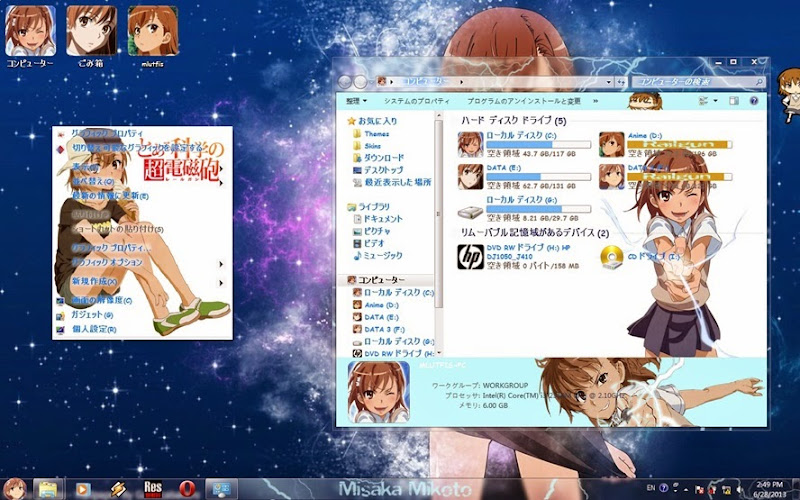This screenshot has width=800, height=500.
Task: Click the navigation pane vertical scrollbar
Action: point(438,214)
